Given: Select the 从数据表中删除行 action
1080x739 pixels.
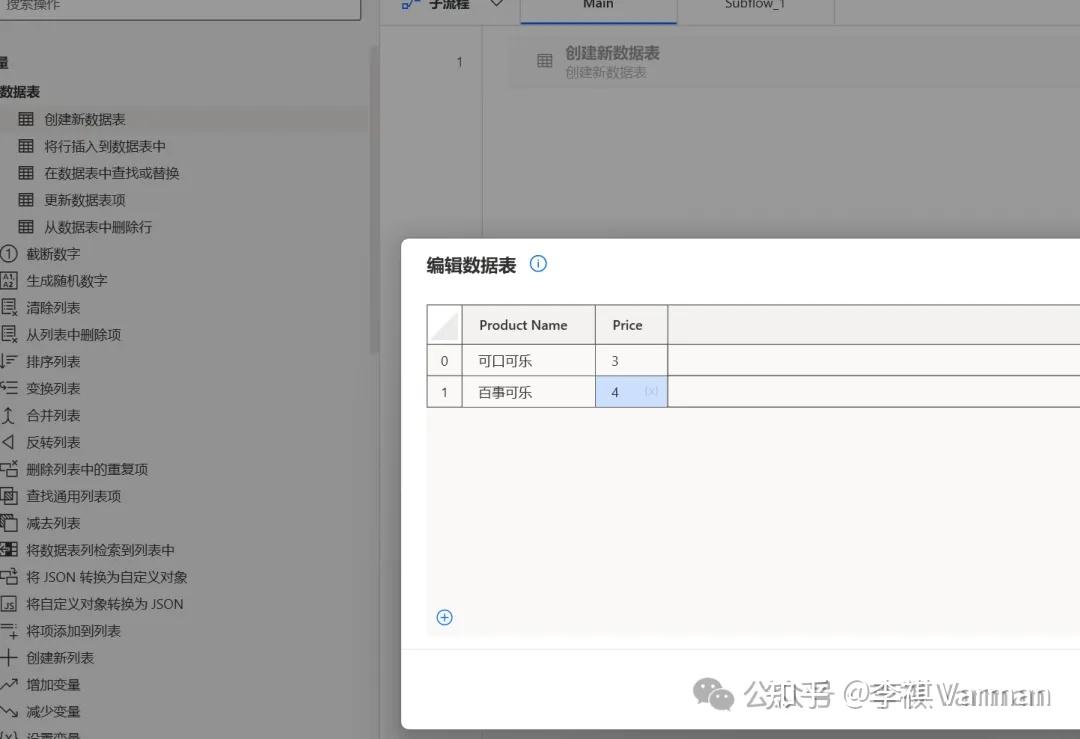Looking at the screenshot, I should click(100, 226).
